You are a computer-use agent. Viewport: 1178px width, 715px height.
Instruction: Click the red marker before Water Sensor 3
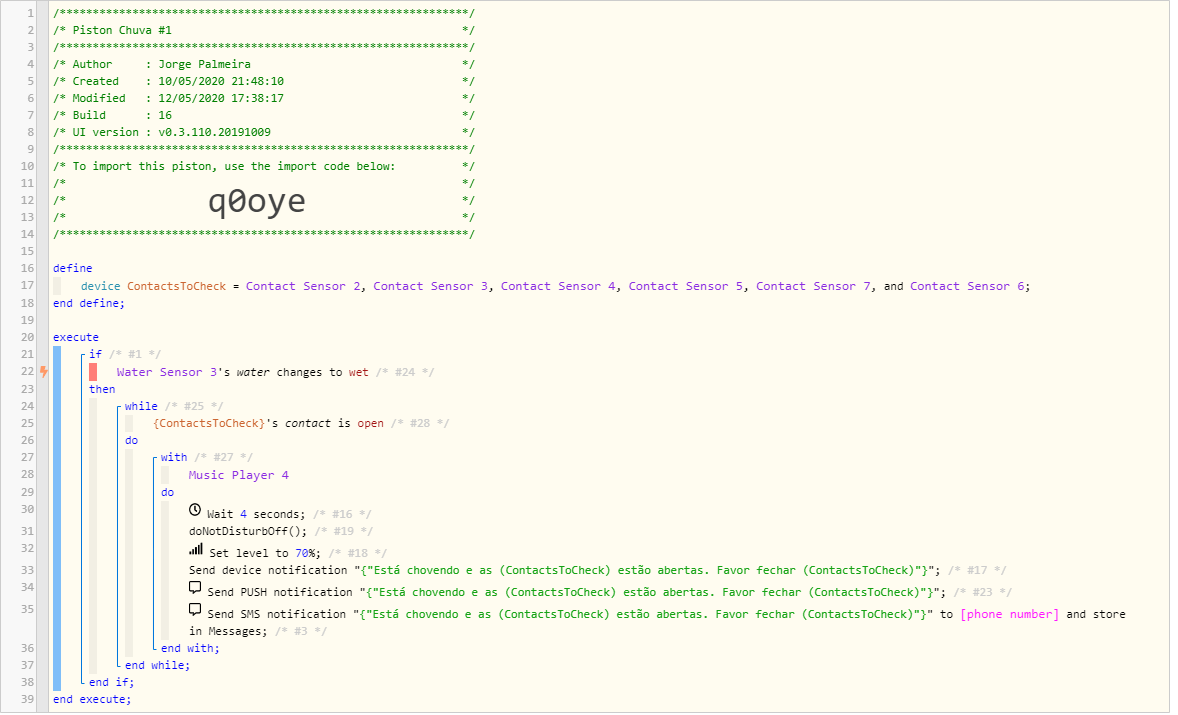coord(93,373)
